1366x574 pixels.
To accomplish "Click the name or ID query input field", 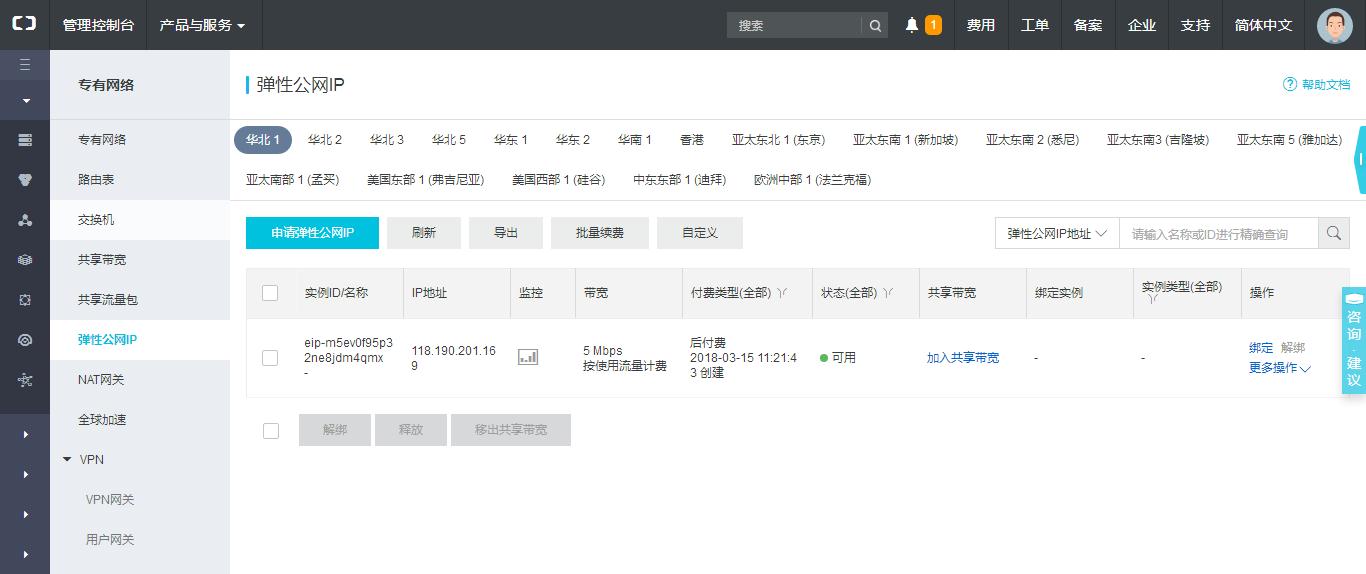I will 1218,233.
